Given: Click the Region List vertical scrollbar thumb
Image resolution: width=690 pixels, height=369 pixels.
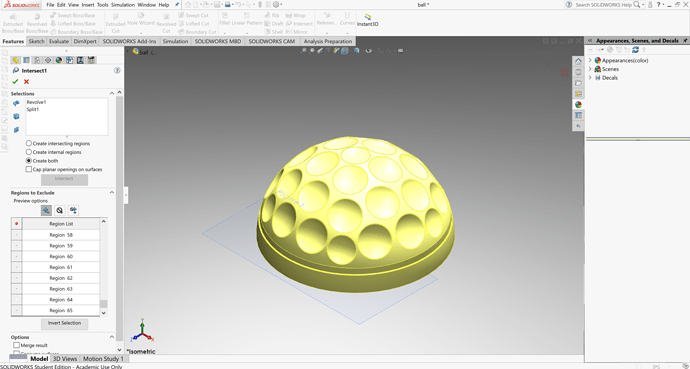Looking at the screenshot, I should (103, 304).
